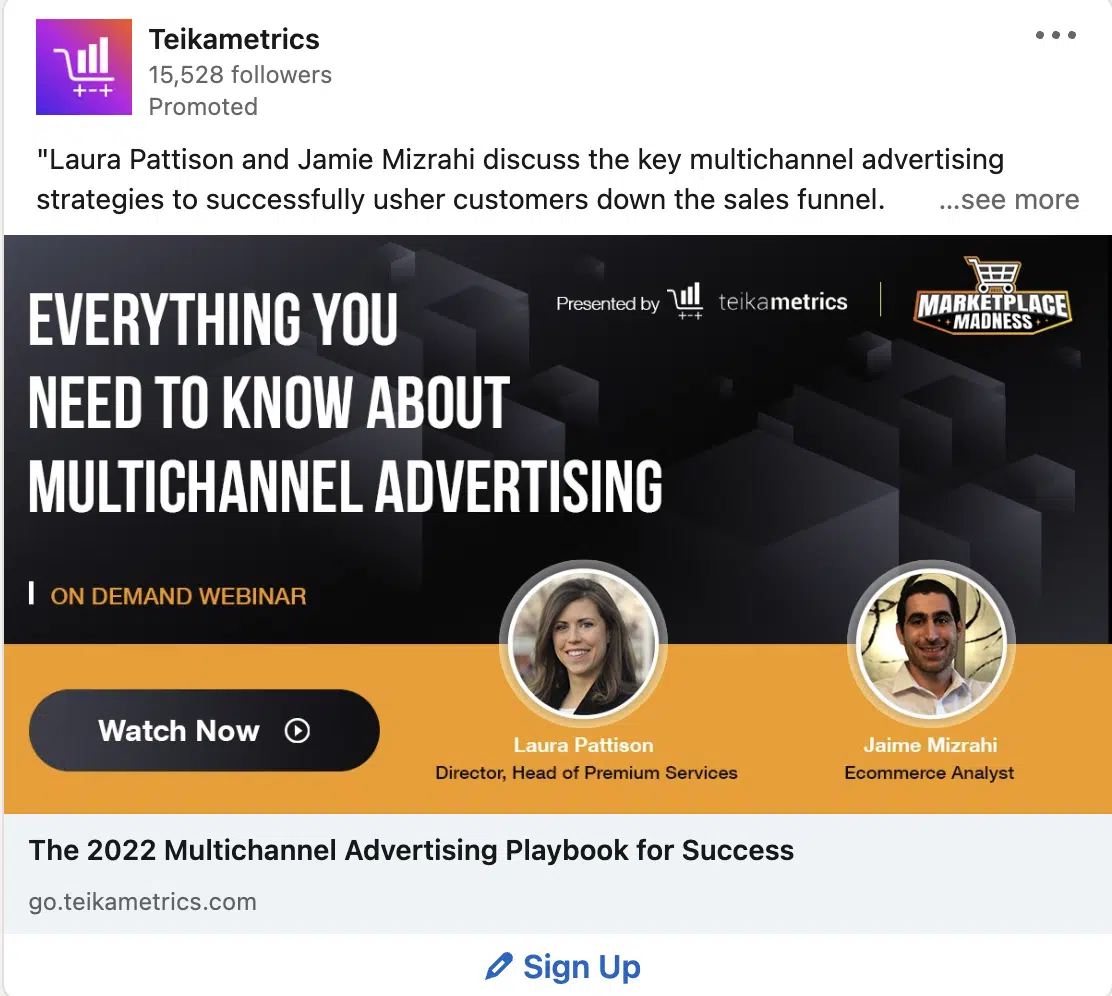
Task: Click the teikametrics cart icon in banner
Action: pos(685,301)
